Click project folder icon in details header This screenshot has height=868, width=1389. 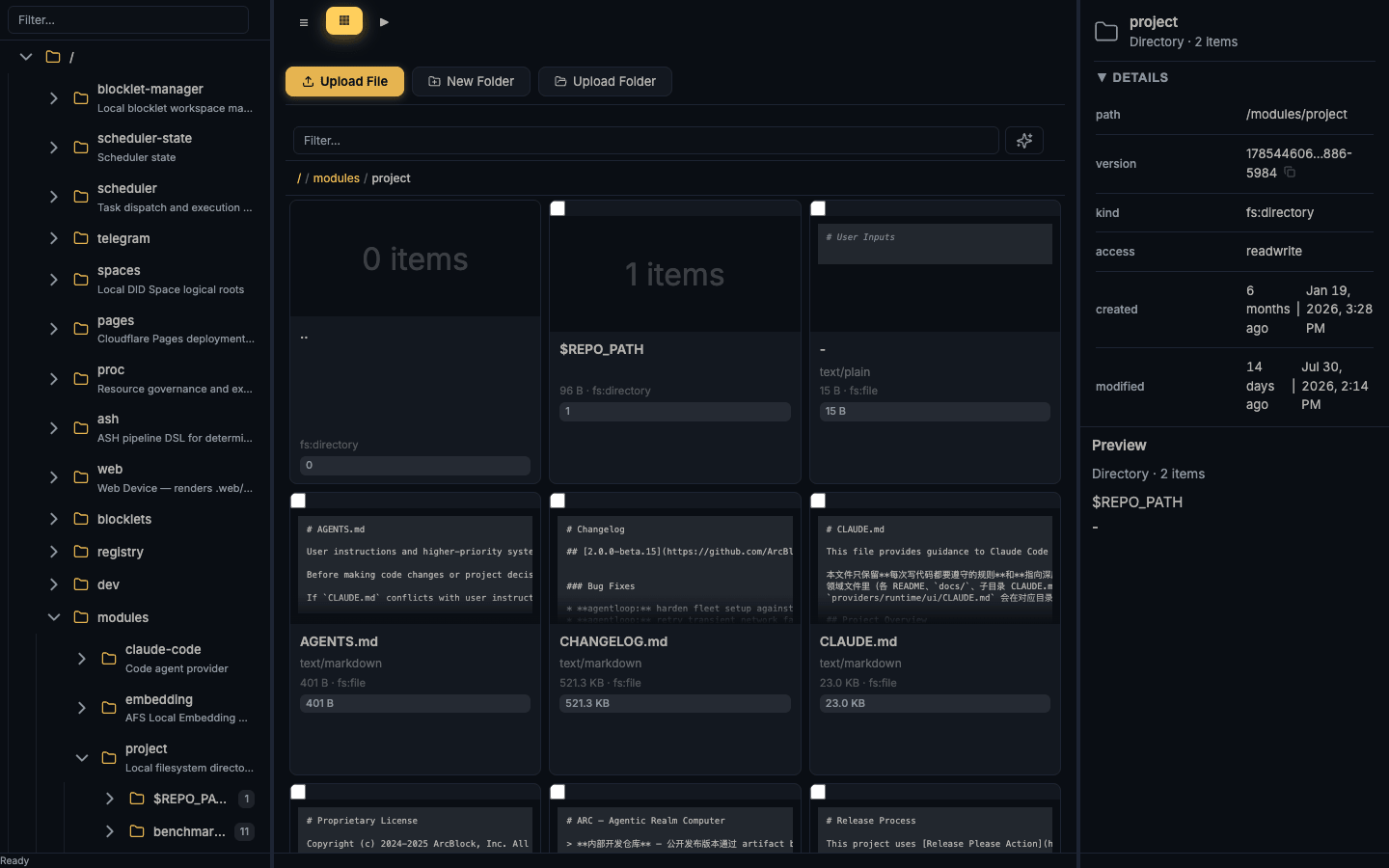1106,32
